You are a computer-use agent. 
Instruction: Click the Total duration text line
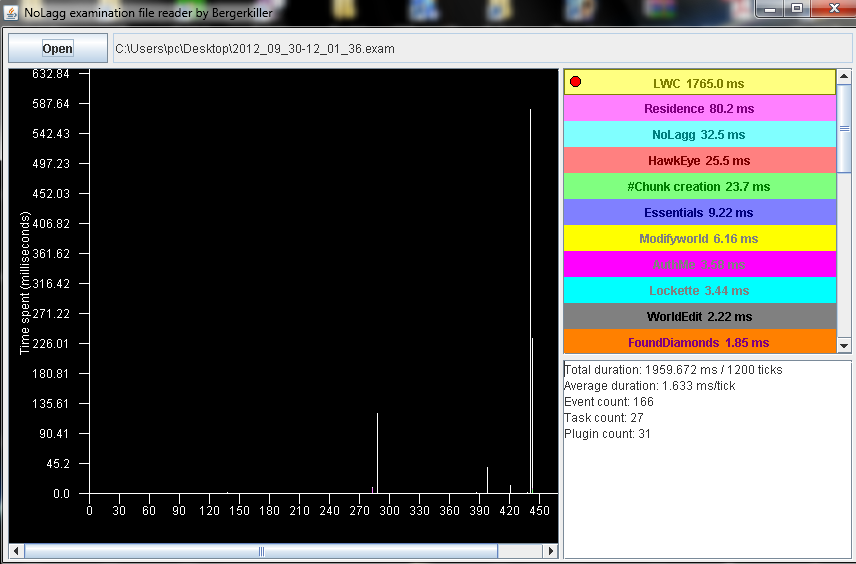[673, 370]
